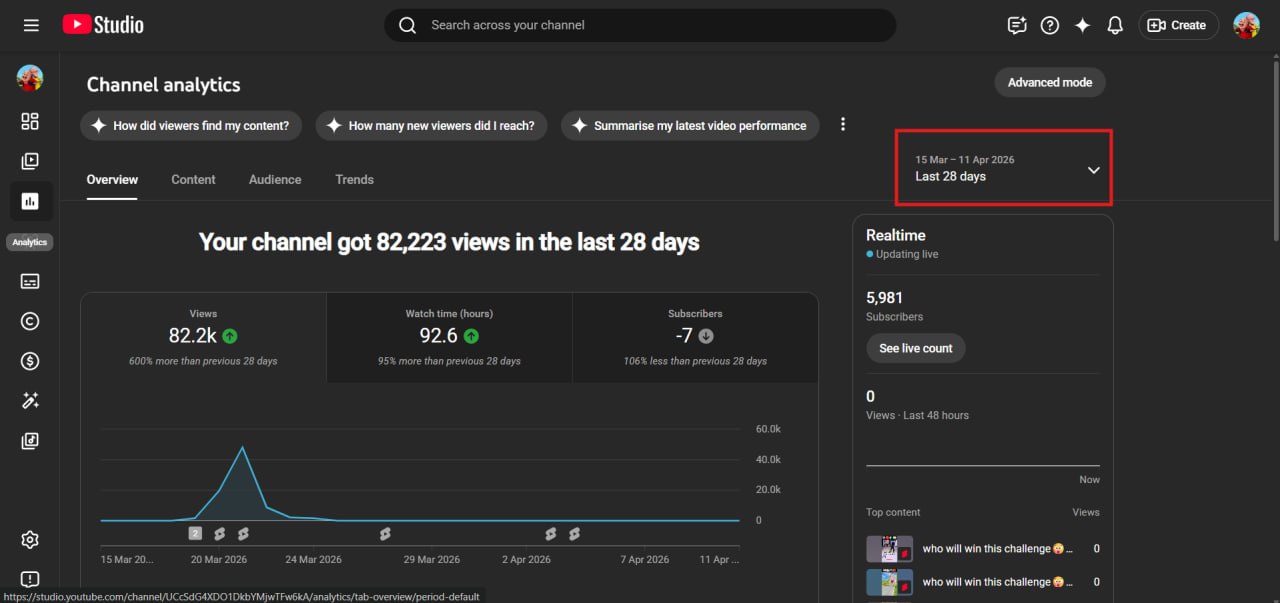
Task: Click the sidebar Send feedback exclamation icon
Action: click(30, 580)
